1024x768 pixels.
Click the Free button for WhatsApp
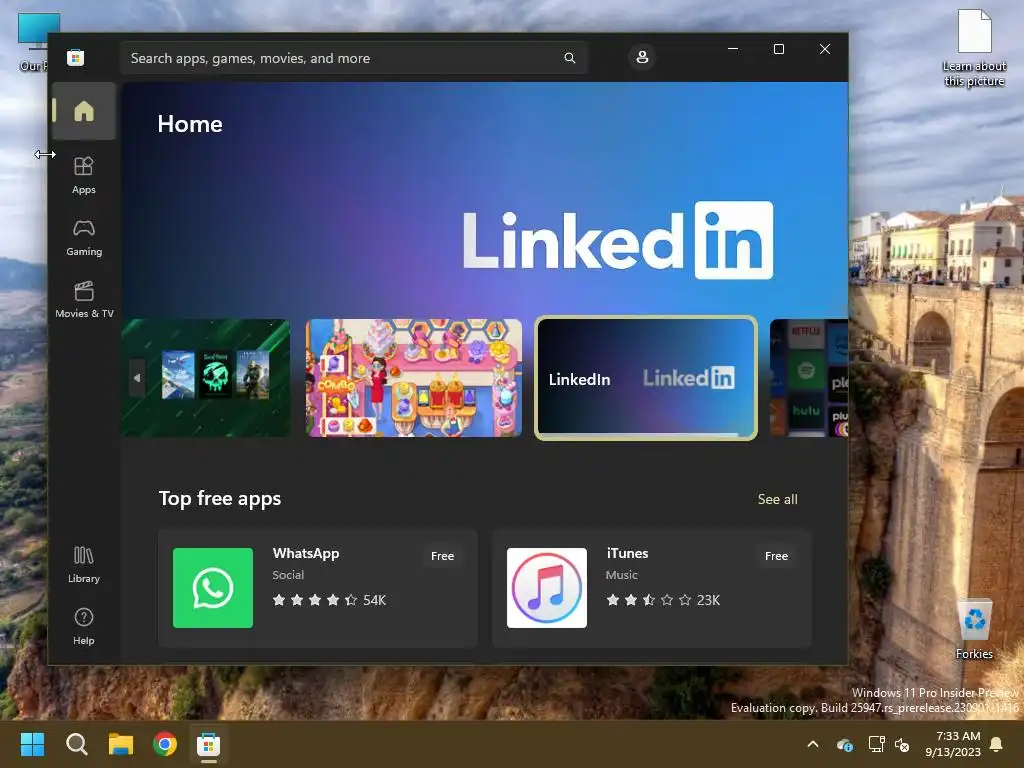pyautogui.click(x=442, y=556)
